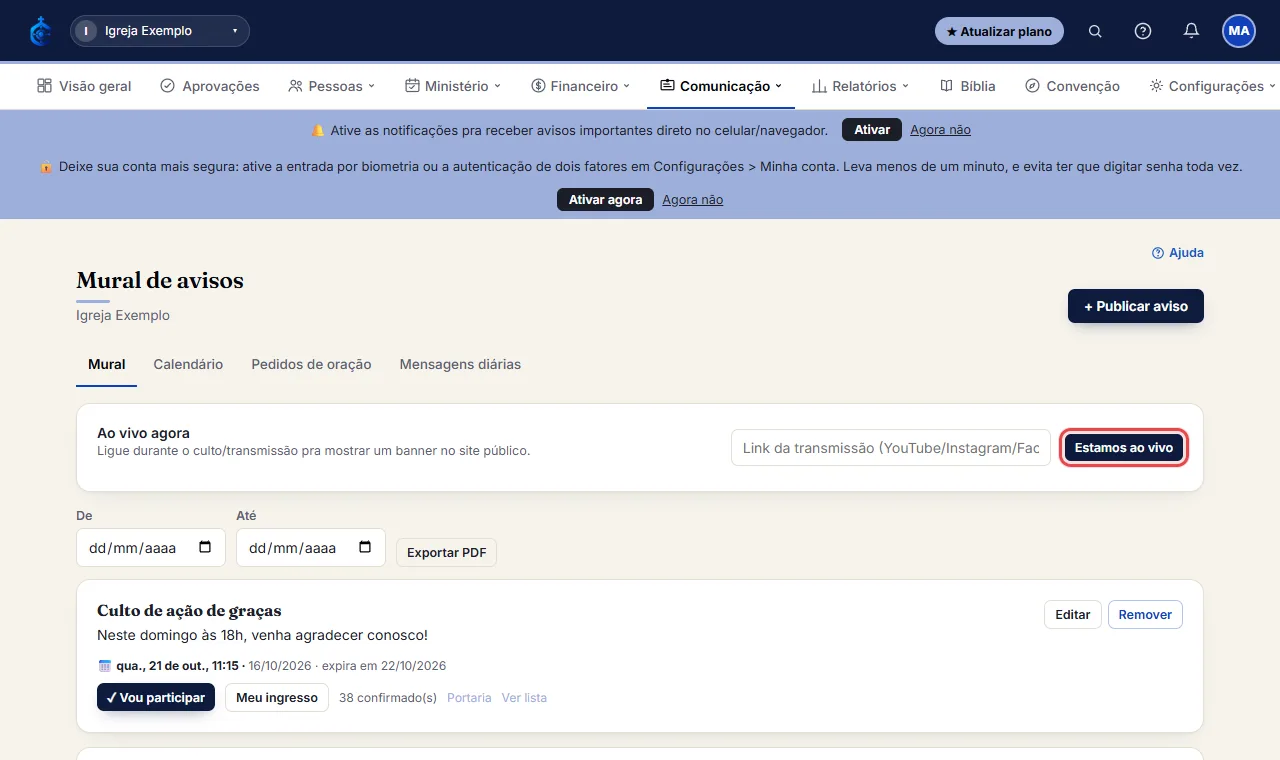1280x760 pixels.
Task: Click the Link da transmissão input field
Action: (891, 448)
